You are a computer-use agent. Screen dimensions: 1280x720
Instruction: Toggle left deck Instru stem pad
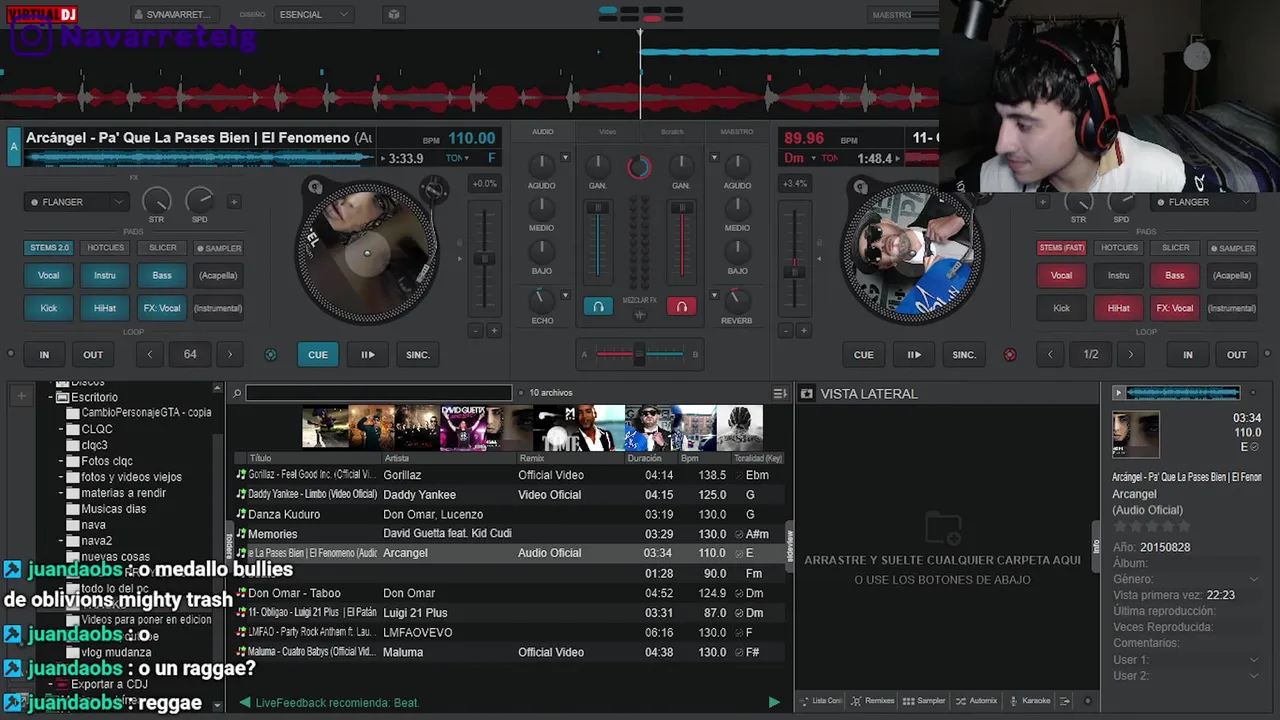pos(105,275)
